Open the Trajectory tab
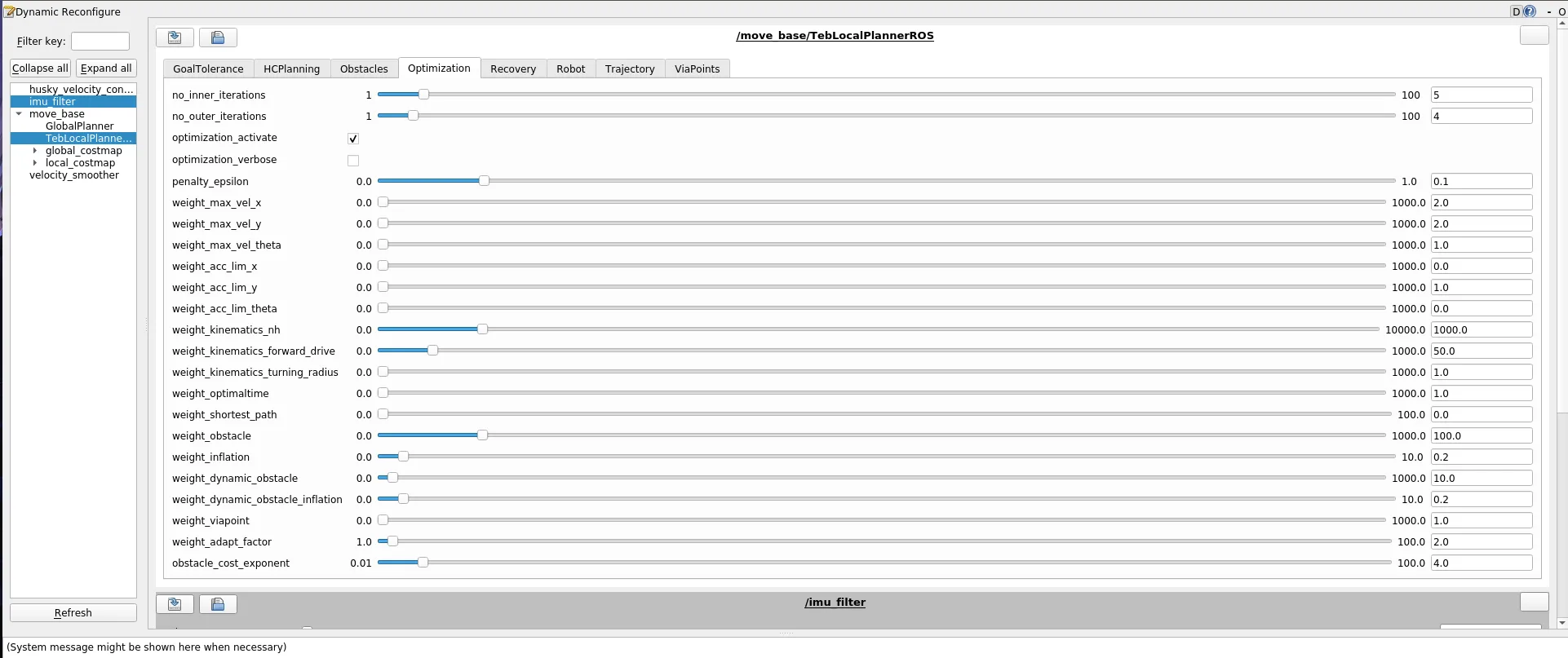The height and width of the screenshot is (658, 1568). pyautogui.click(x=629, y=69)
